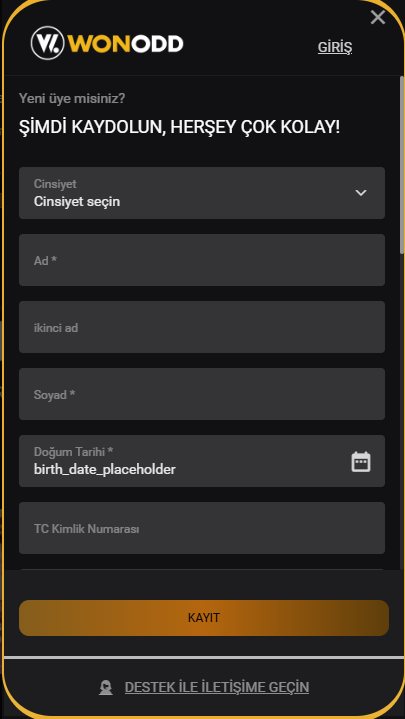
Task: Open the Cinsiyet seçin dropdown
Action: tap(202, 193)
